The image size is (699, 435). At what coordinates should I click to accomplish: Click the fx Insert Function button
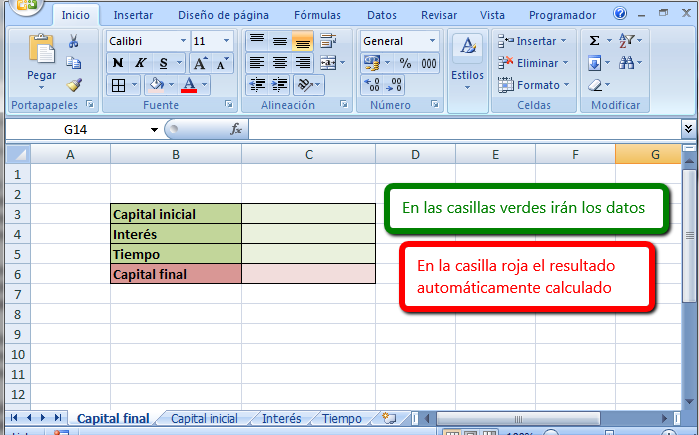point(236,130)
